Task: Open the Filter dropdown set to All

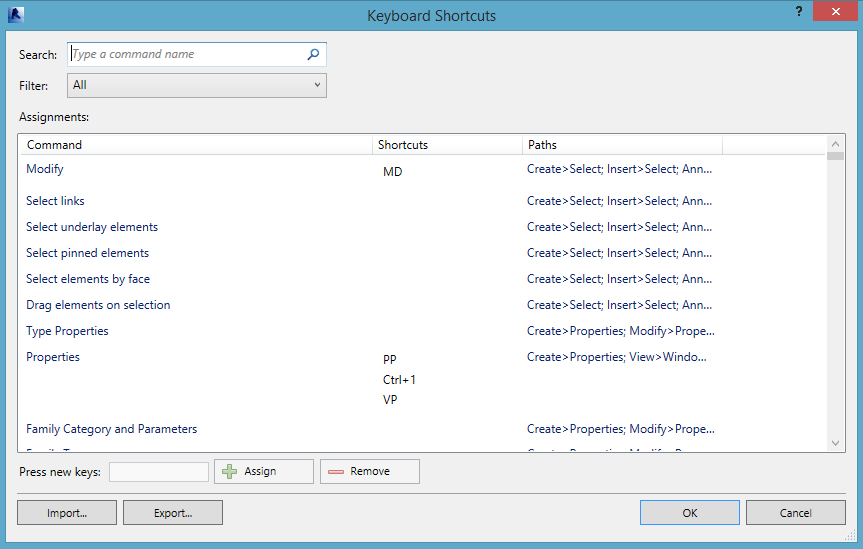Action: click(x=196, y=85)
